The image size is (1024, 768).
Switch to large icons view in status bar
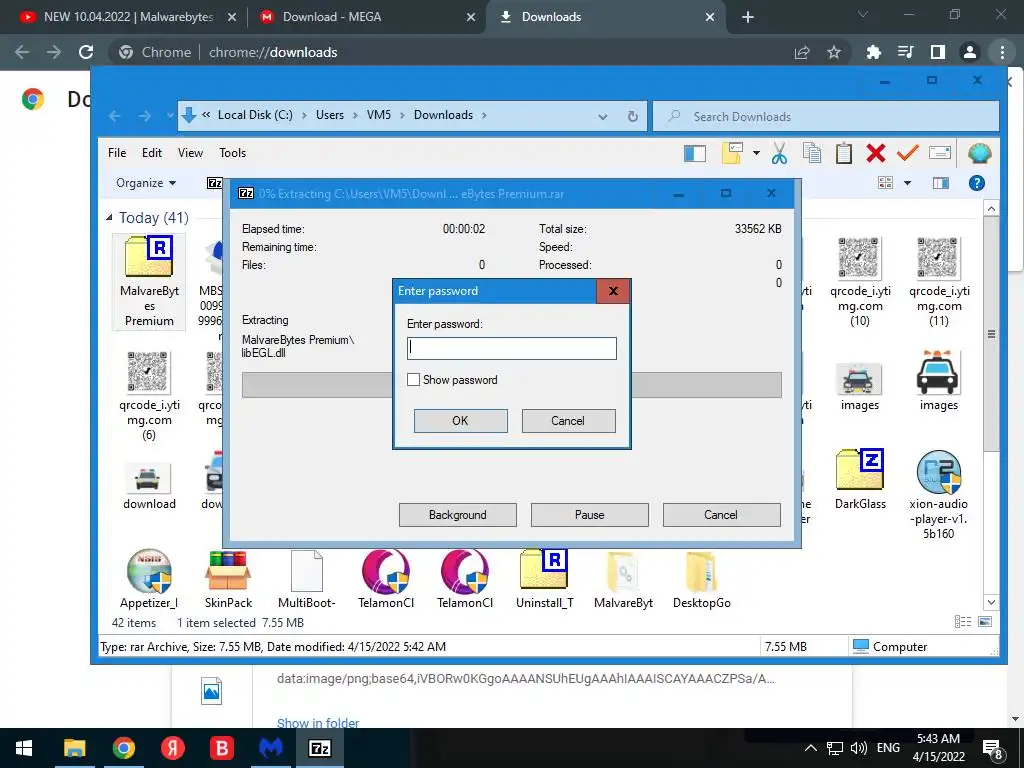coord(985,622)
